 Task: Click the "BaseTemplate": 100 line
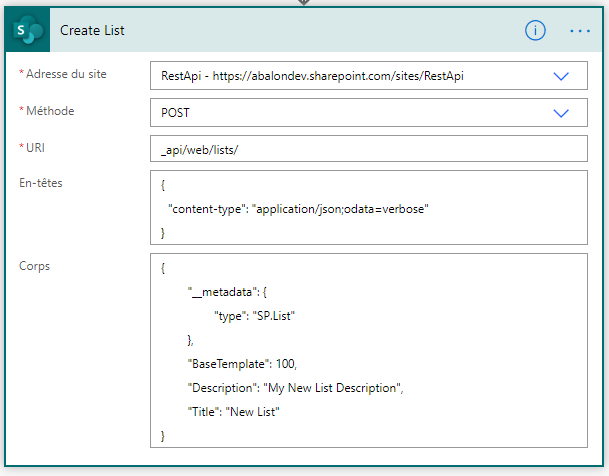coord(242,364)
